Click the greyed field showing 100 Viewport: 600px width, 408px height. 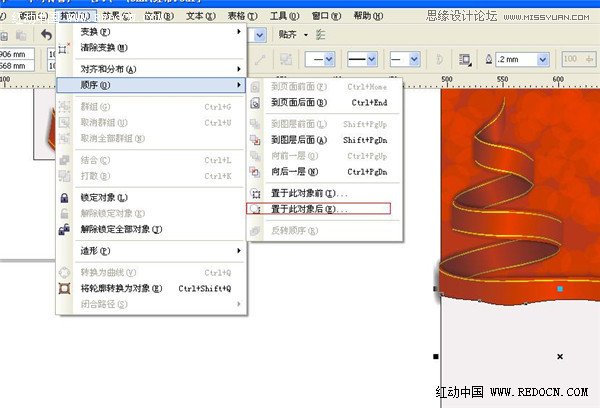[x=579, y=59]
